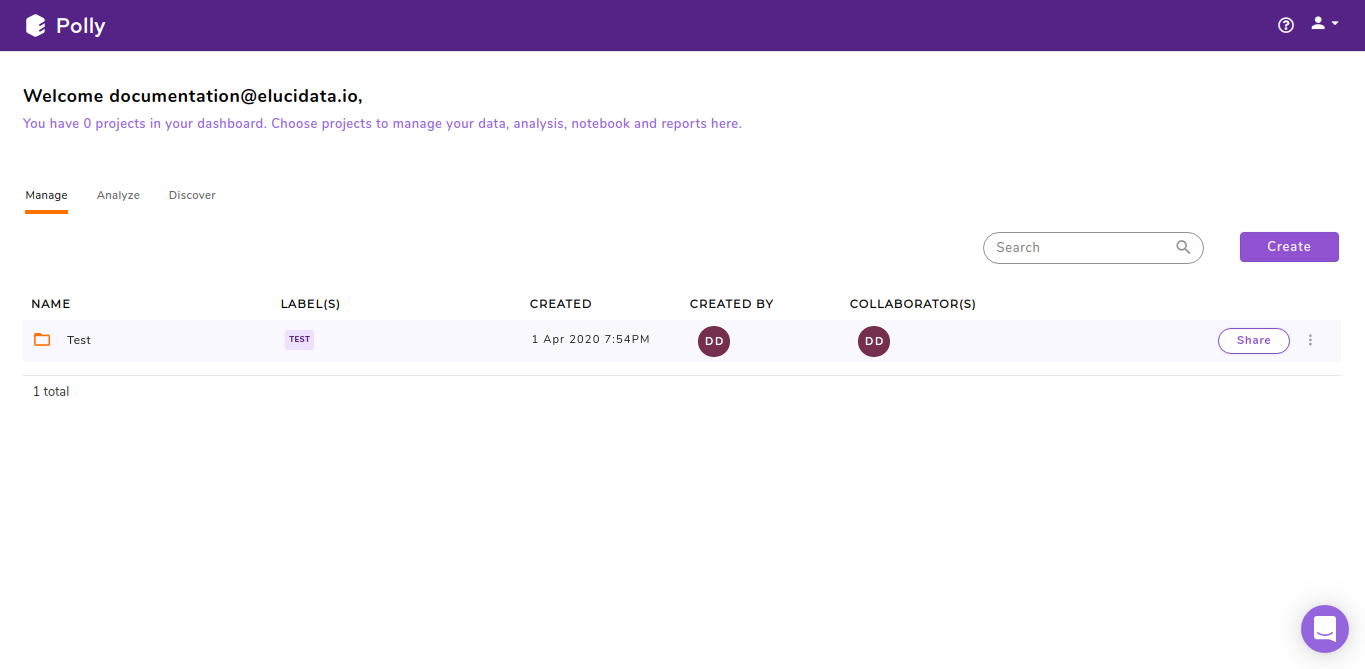
Task: Click the DD avatar under Created By
Action: (713, 341)
